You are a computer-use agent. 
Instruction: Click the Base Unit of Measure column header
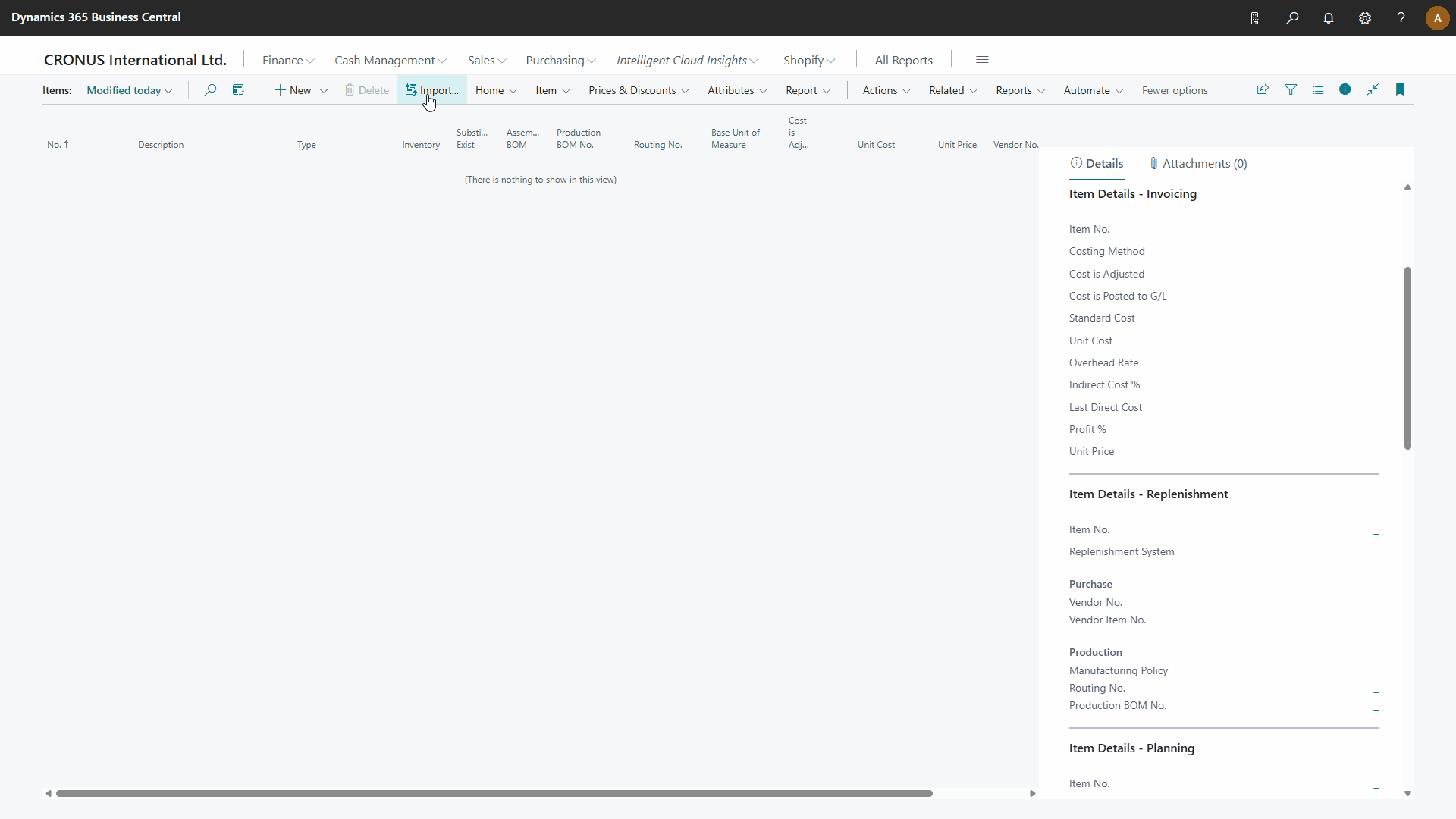[x=736, y=139]
